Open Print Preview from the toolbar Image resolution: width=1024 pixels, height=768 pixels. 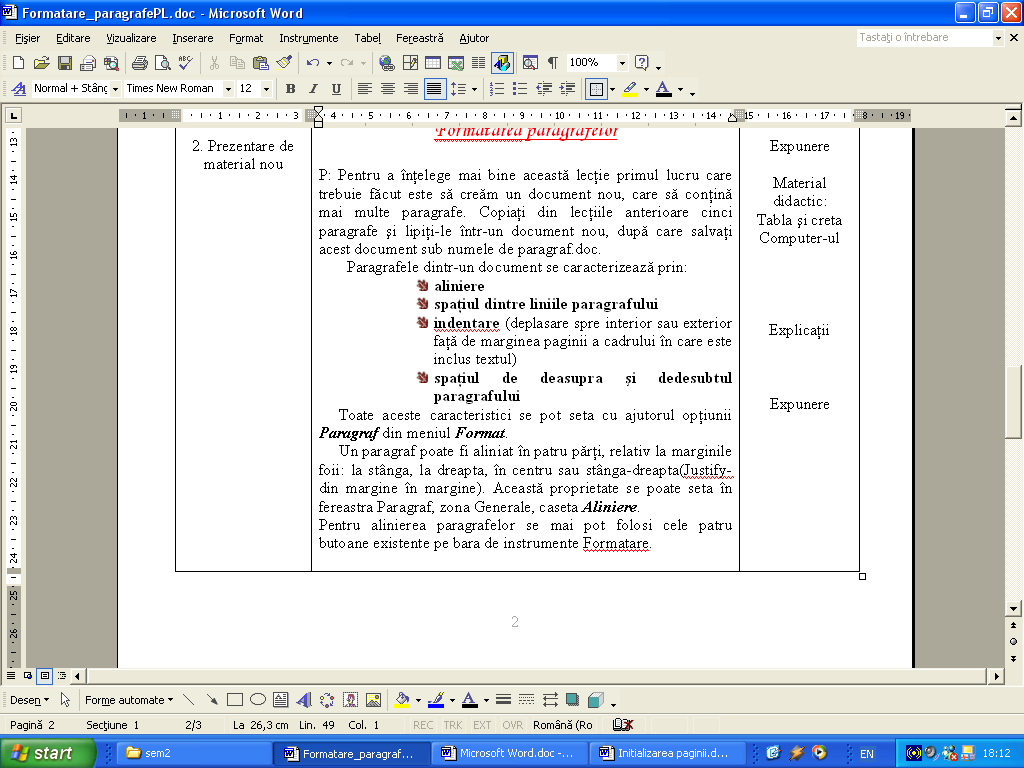point(163,63)
